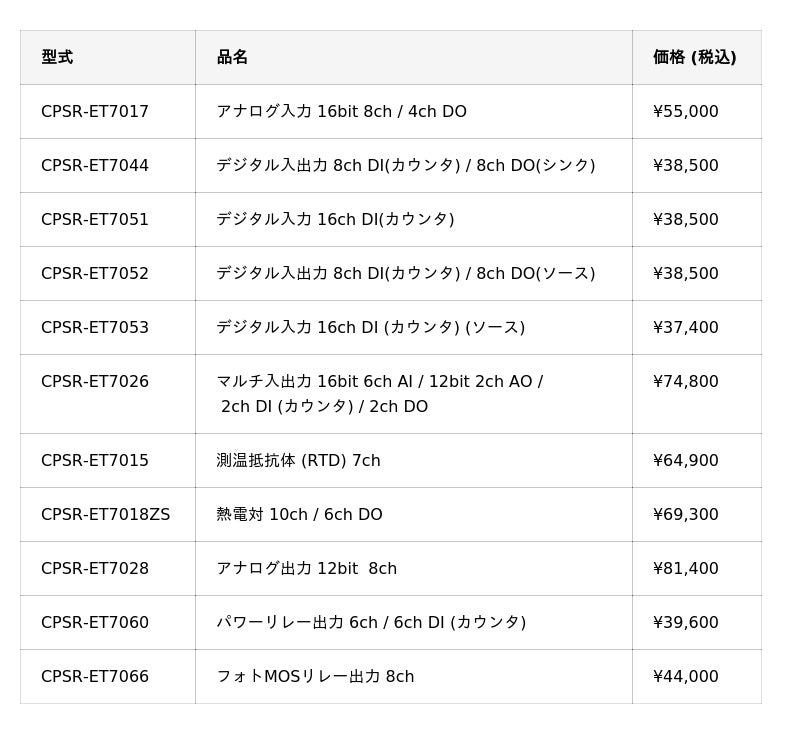This screenshot has height=734, width=800.
Task: Click the フォトMOSリレー出力 8ch product name
Action: (x=315, y=676)
